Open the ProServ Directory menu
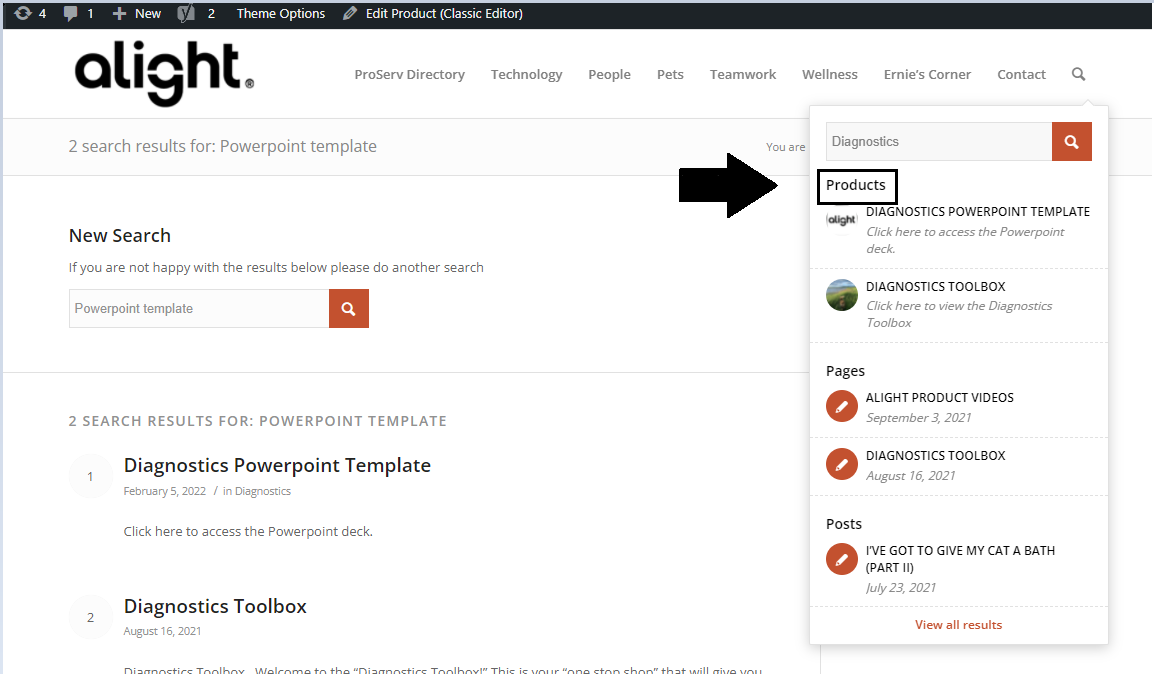This screenshot has height=674, width=1154. click(409, 74)
